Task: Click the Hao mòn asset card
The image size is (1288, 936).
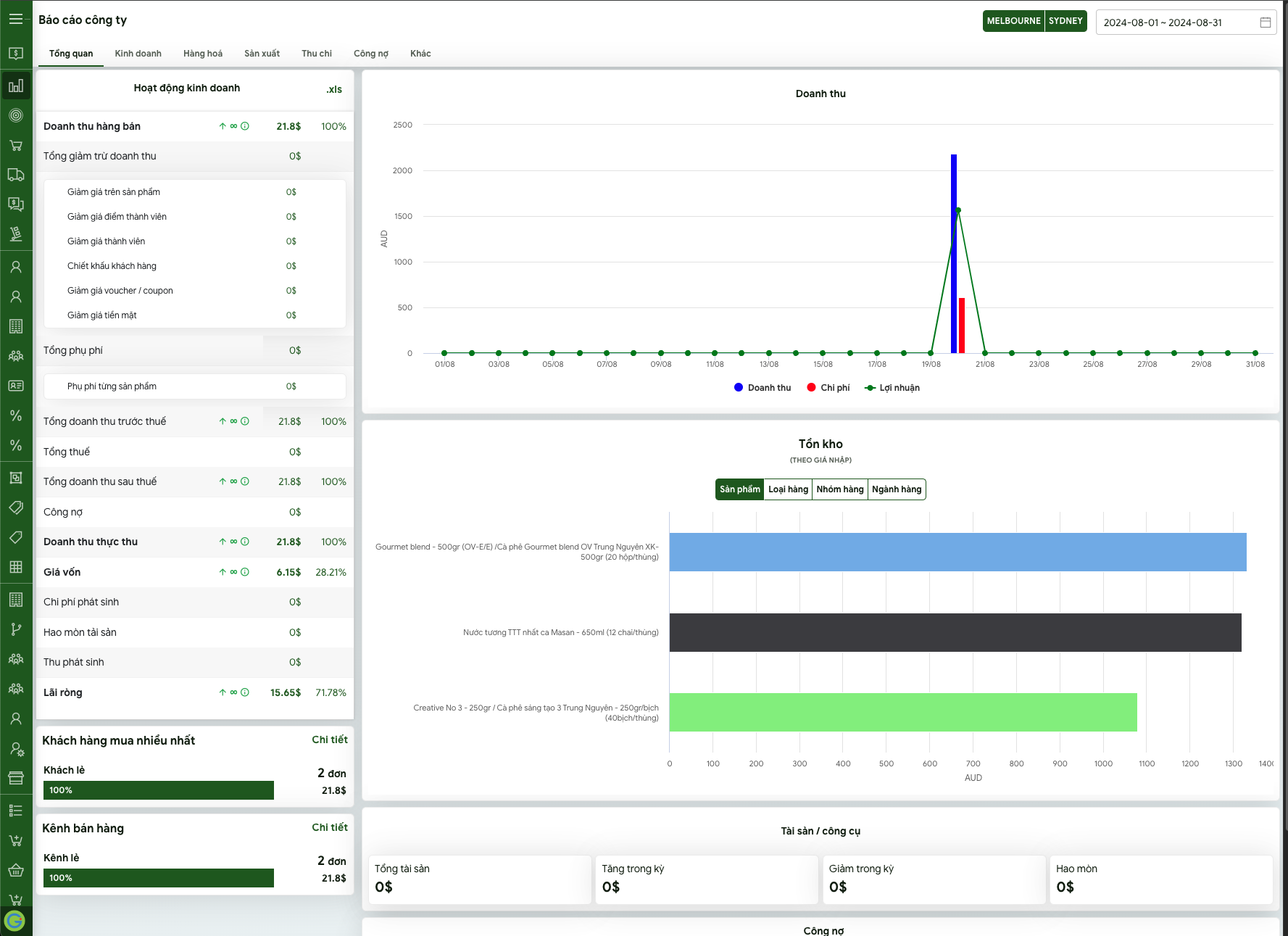Action: pos(1161,879)
